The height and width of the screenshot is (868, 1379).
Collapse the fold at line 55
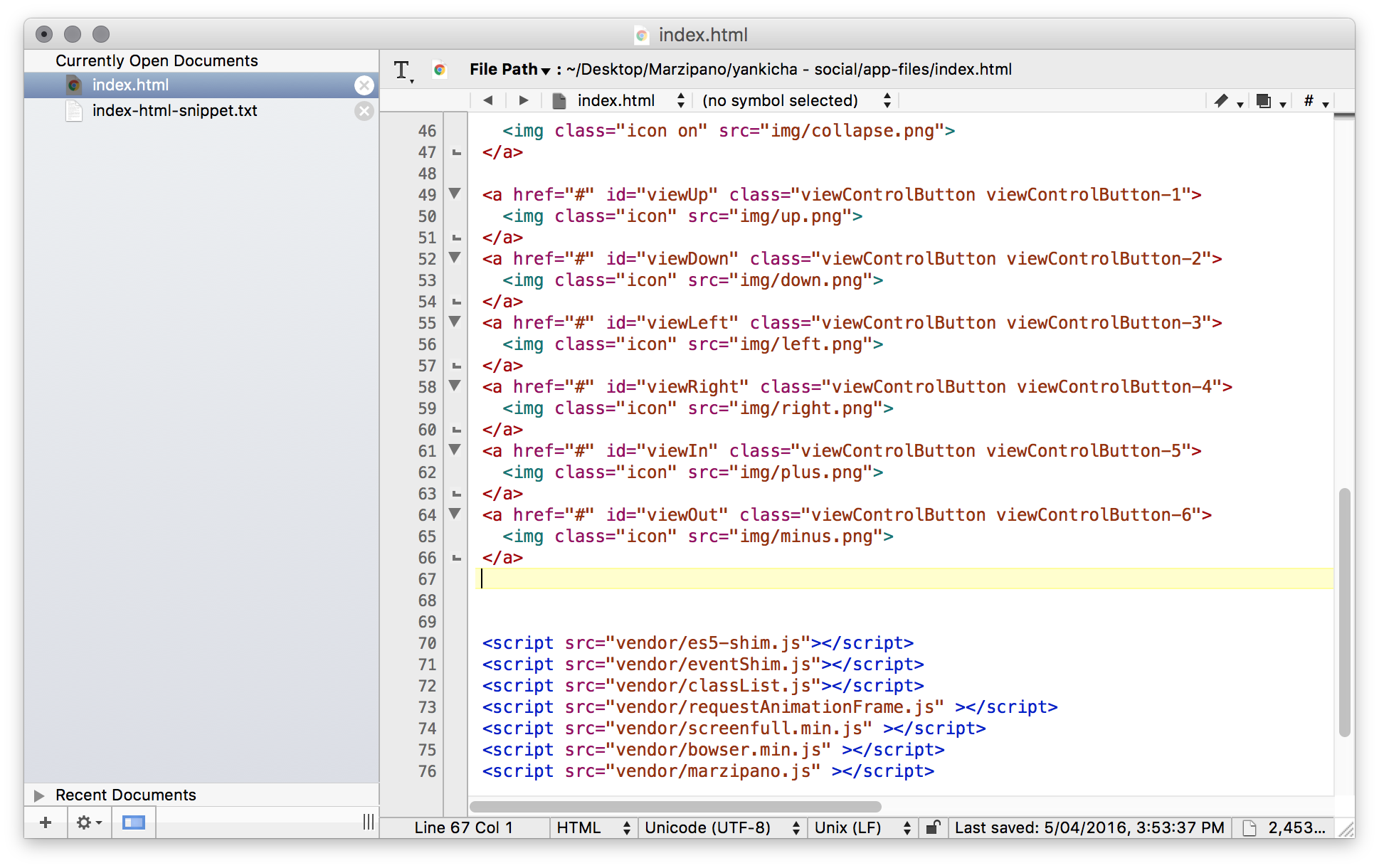coord(455,322)
